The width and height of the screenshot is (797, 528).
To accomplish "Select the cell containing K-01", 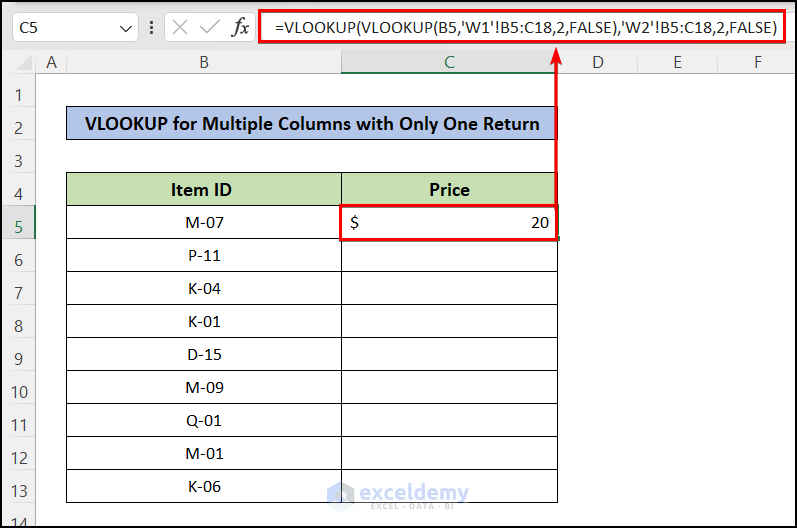I will pyautogui.click(x=204, y=321).
